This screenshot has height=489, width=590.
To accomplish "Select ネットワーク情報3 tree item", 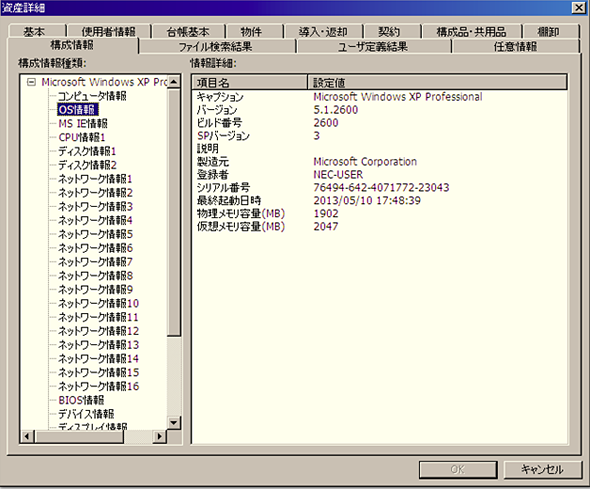I will [x=95, y=207].
